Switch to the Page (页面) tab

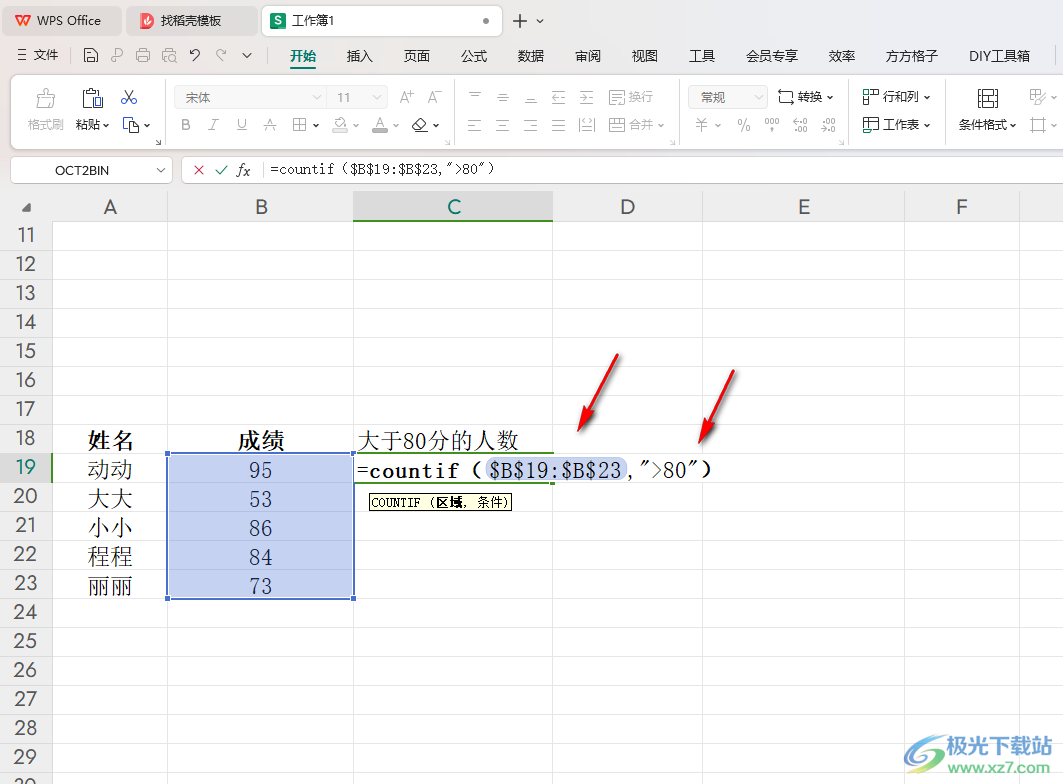pyautogui.click(x=416, y=56)
